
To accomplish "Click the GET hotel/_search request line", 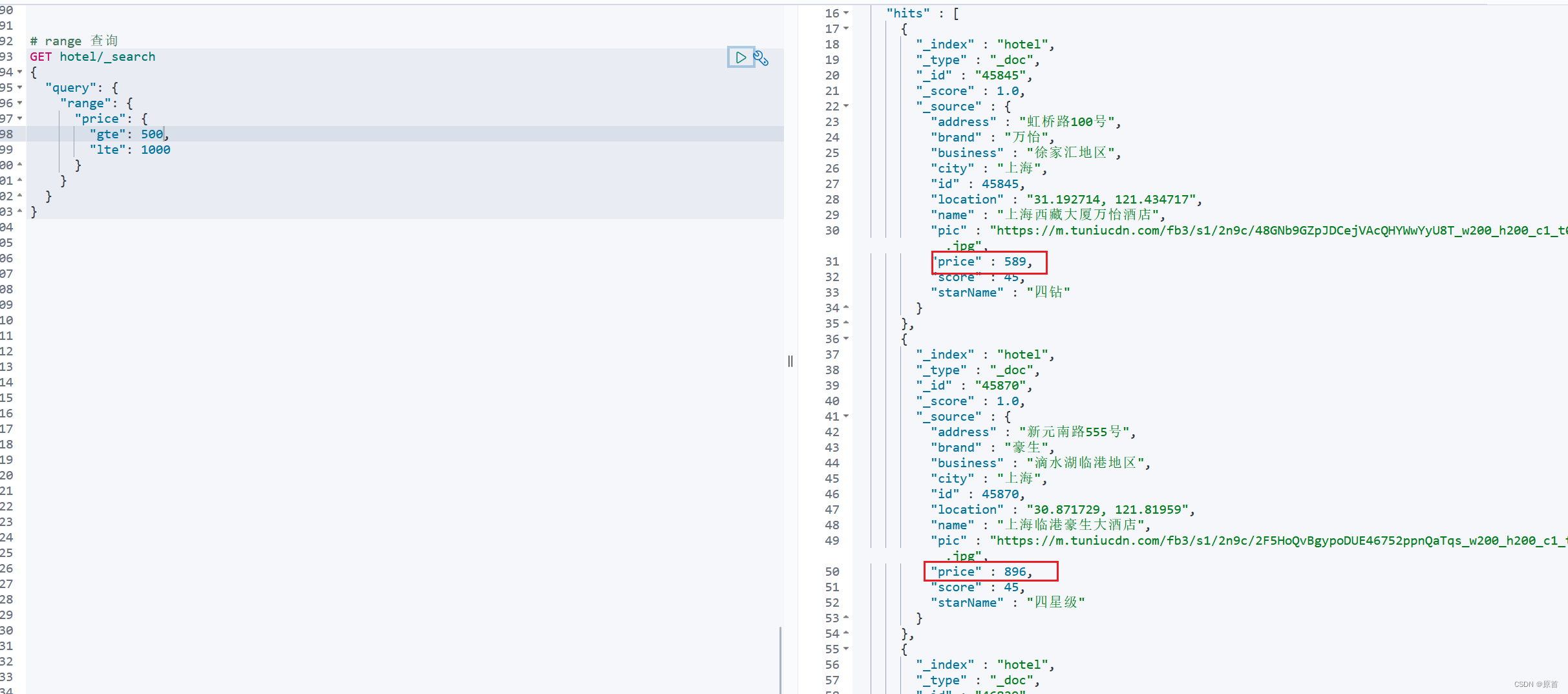I will tap(92, 57).
